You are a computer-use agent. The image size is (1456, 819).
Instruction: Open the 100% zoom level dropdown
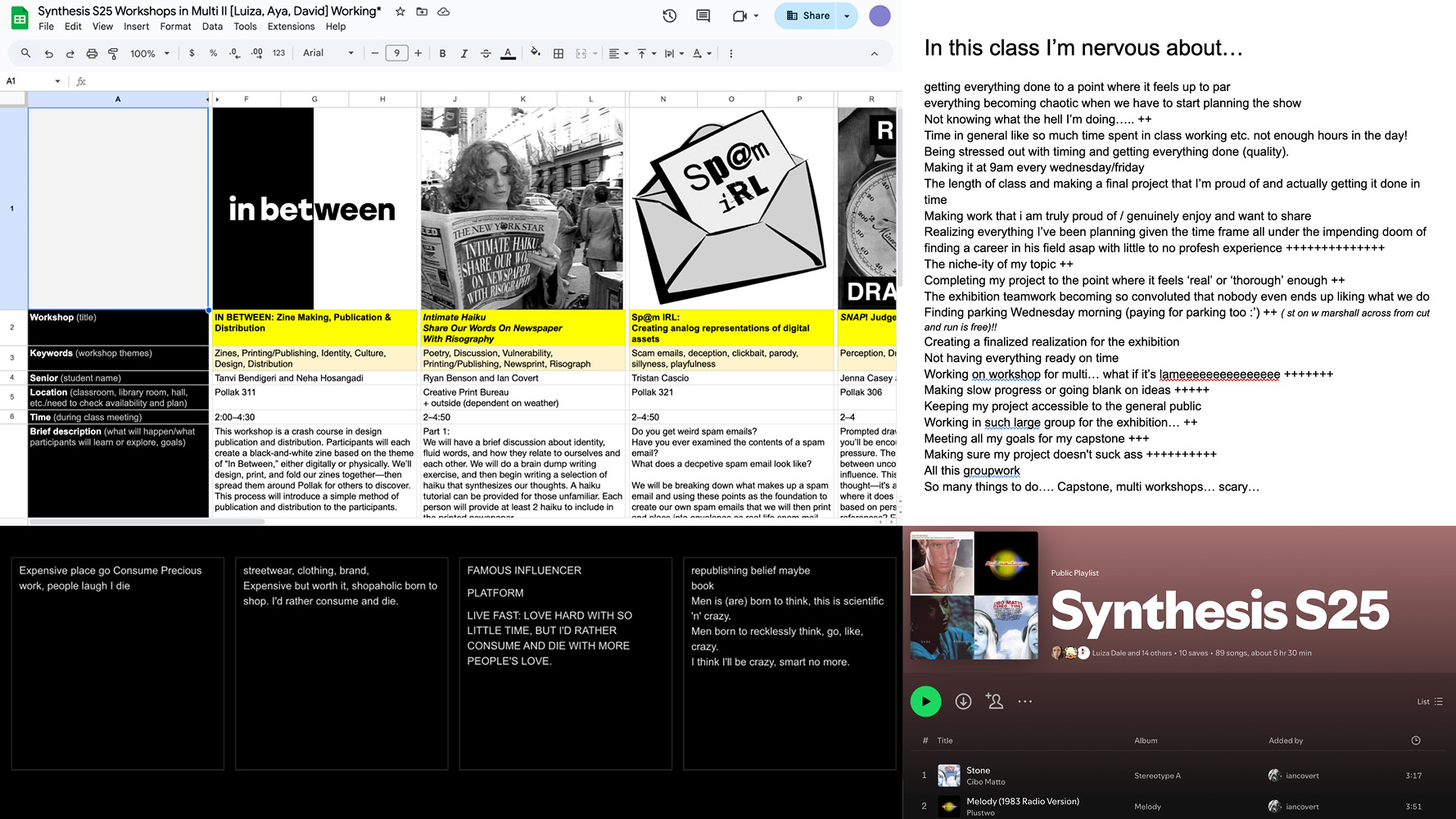pyautogui.click(x=149, y=53)
